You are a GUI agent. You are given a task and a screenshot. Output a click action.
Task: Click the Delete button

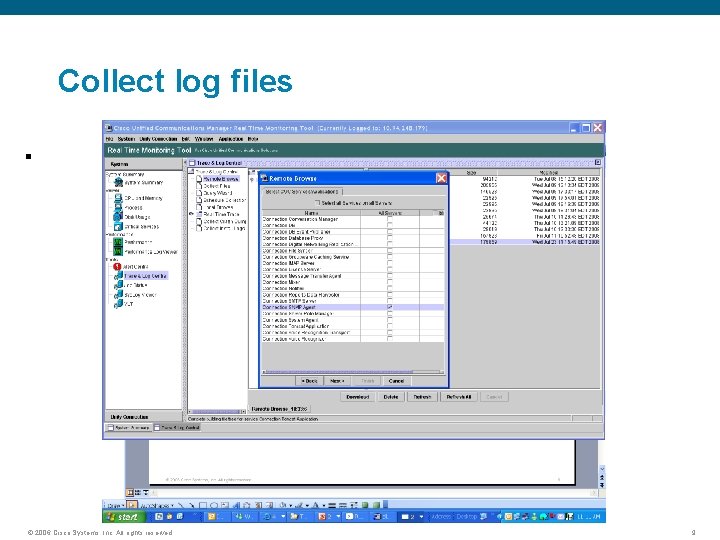click(391, 397)
